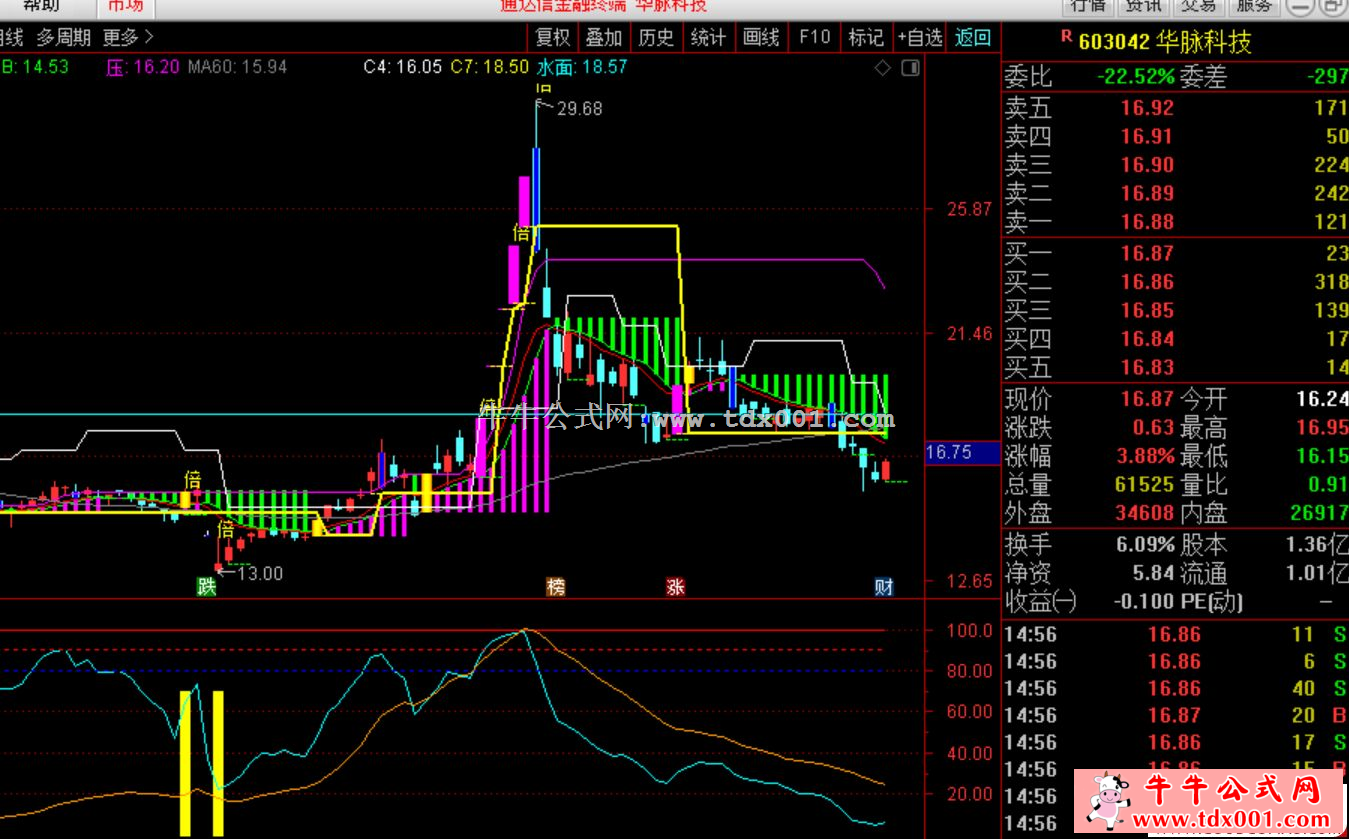Click the 25.87 price axis label
This screenshot has height=839, width=1349.
pyautogui.click(x=970, y=210)
